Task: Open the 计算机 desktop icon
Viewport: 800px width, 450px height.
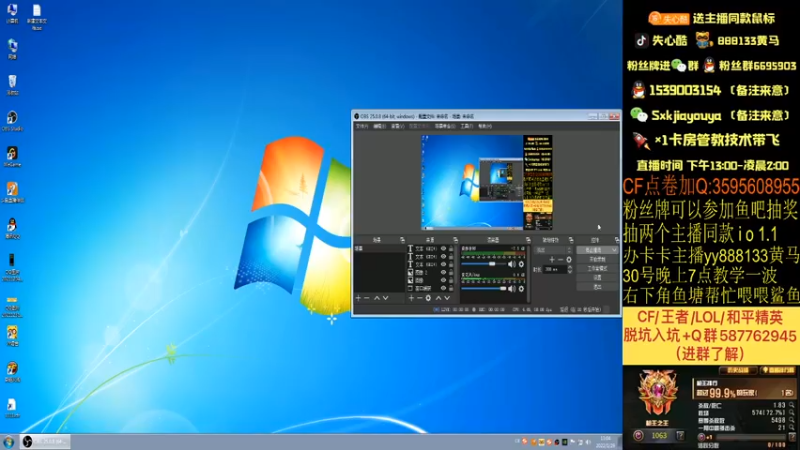Action: point(12,14)
